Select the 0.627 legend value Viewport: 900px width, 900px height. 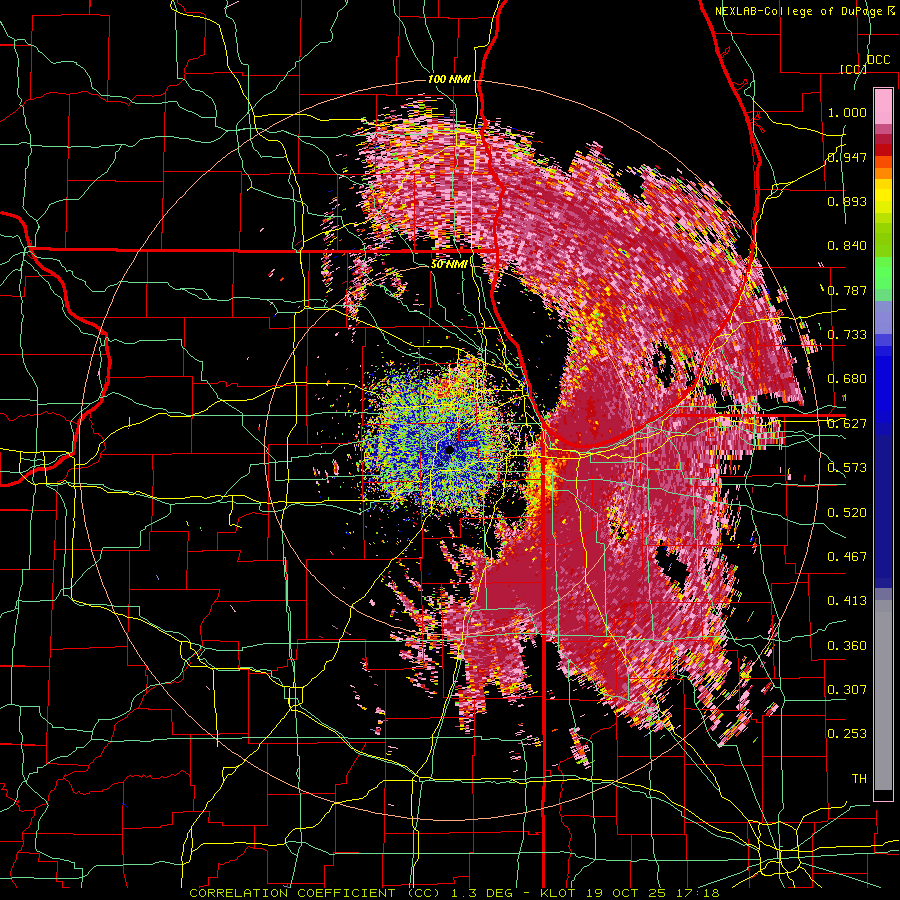847,424
